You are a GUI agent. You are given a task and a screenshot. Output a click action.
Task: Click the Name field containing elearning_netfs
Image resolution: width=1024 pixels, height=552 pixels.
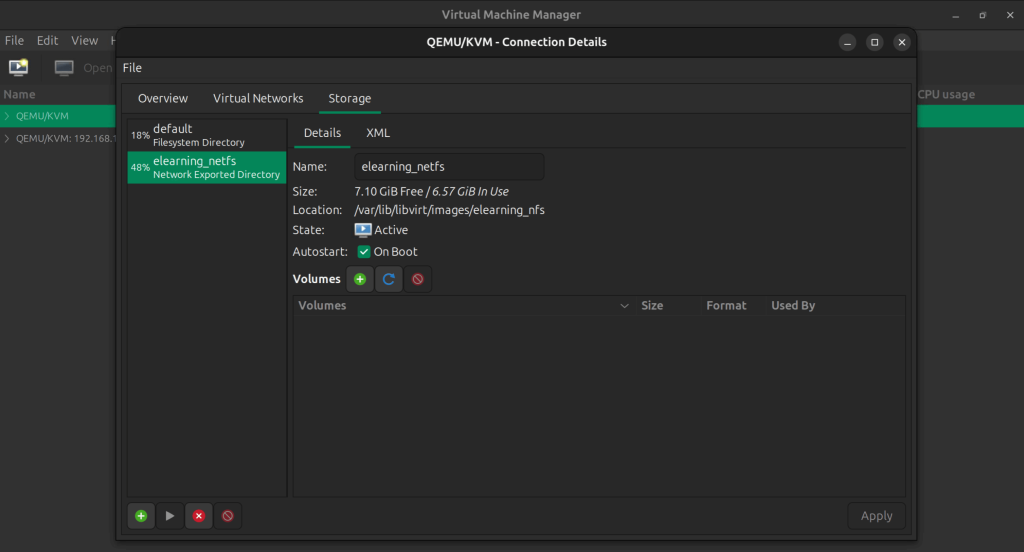click(x=449, y=167)
